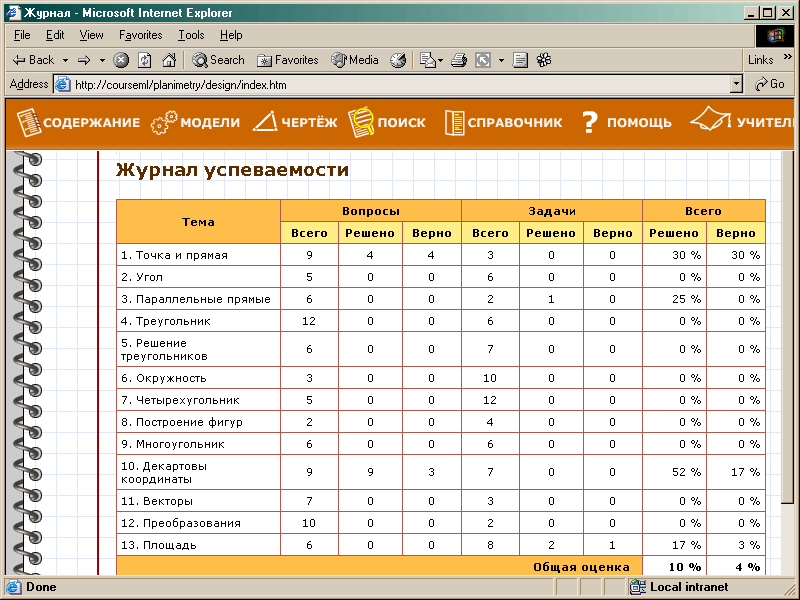The width and height of the screenshot is (800, 600).
Task: Expand the Back history dropdown arrow
Action: [x=65, y=61]
